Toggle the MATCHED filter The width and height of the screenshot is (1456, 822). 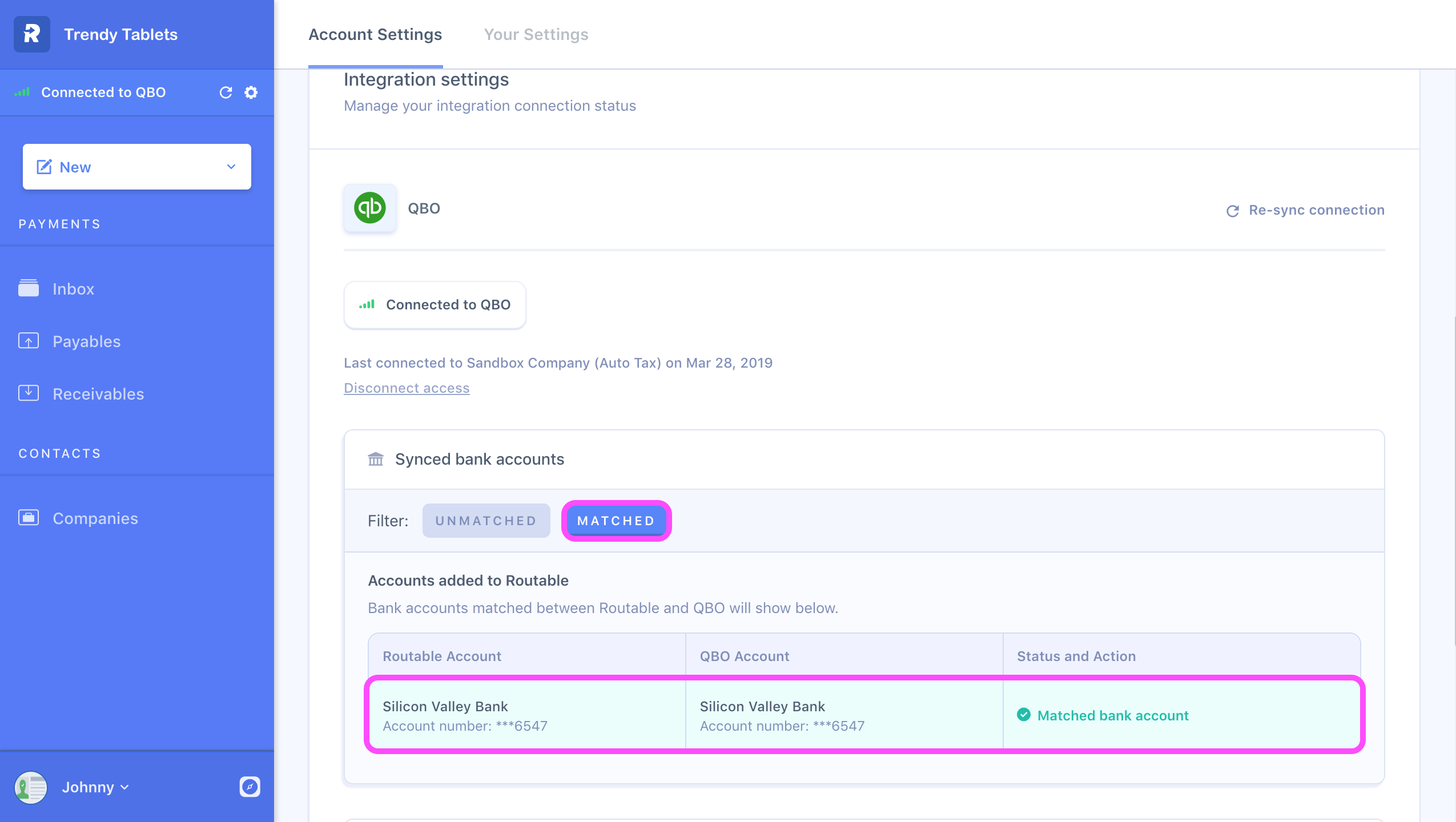(616, 521)
